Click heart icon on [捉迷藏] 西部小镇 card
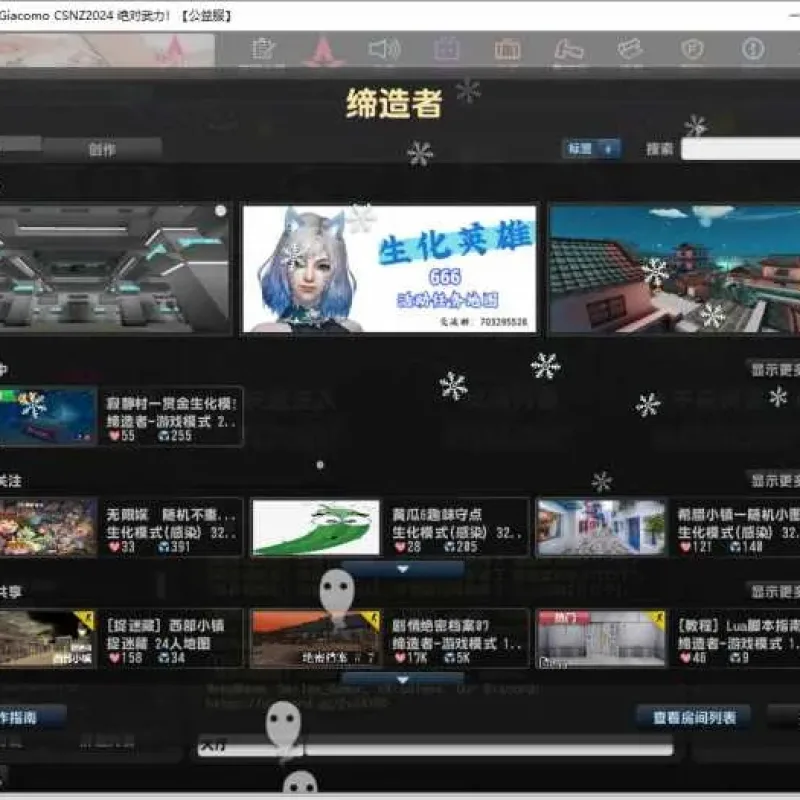The height and width of the screenshot is (800, 800). pos(114,658)
